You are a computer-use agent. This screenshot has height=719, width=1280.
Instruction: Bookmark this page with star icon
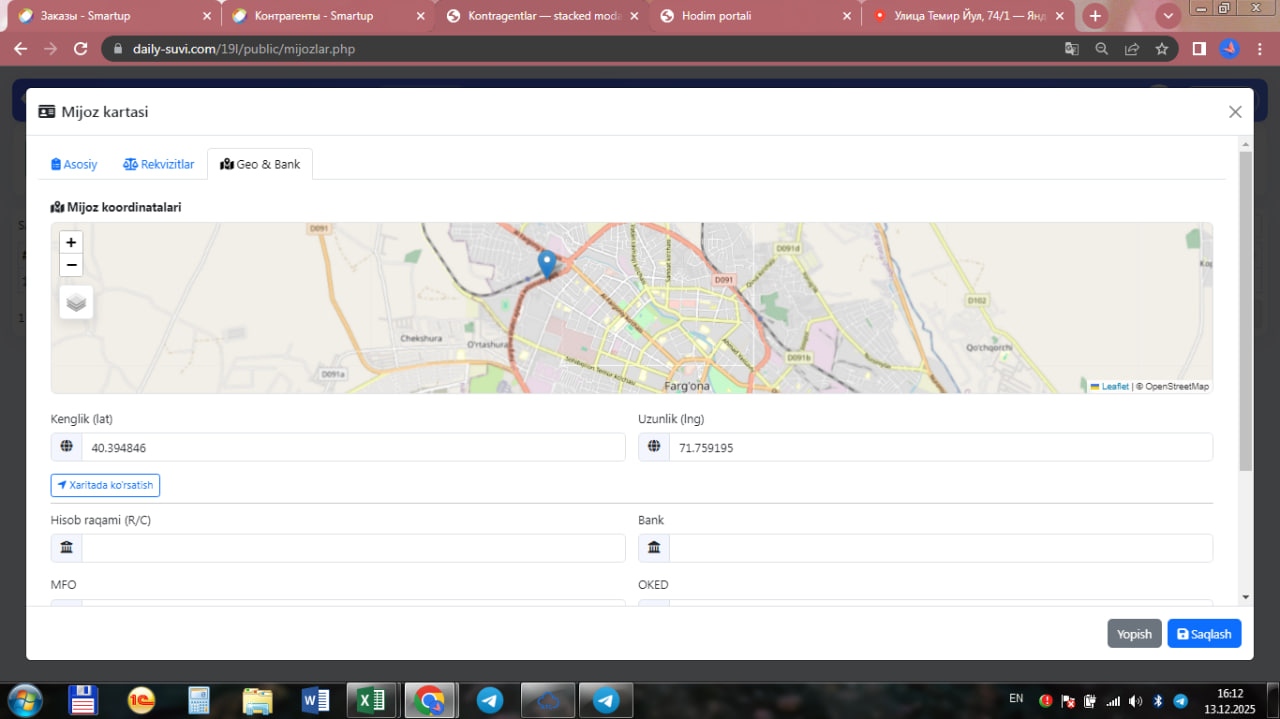click(1161, 49)
